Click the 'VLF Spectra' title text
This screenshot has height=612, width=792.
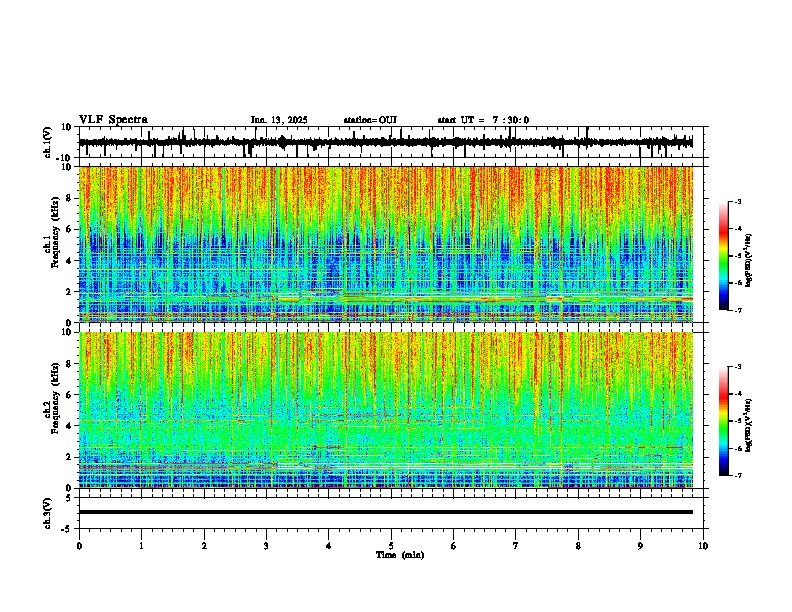coord(113,120)
